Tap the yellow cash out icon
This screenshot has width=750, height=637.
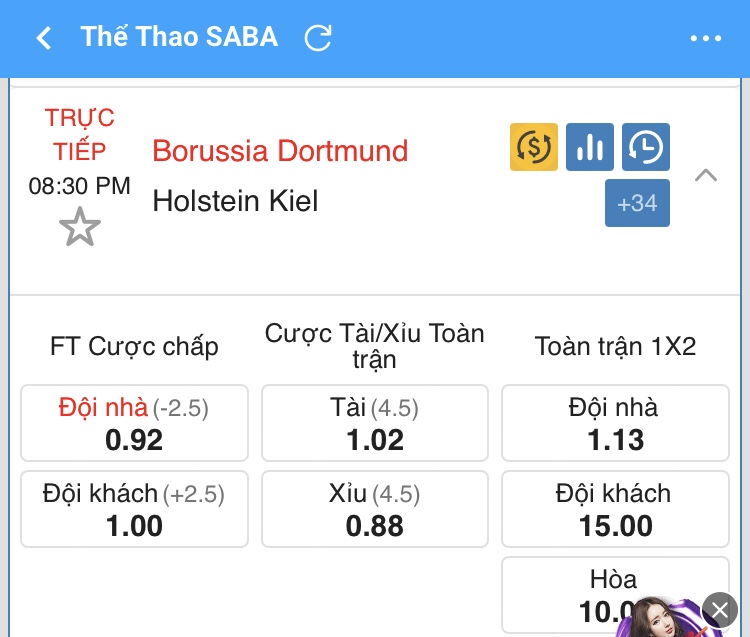tap(534, 147)
